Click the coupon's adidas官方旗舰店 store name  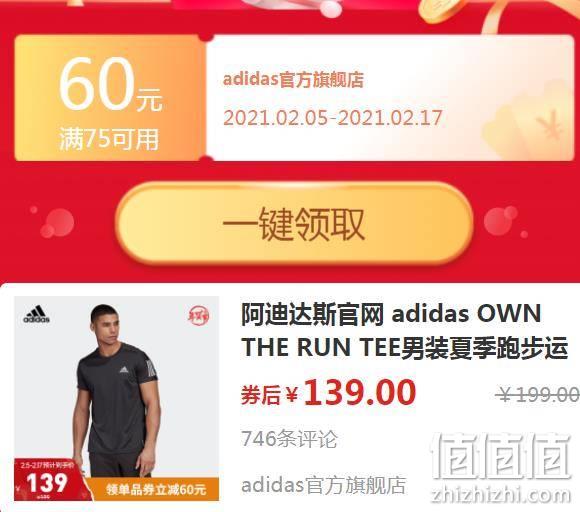pos(293,80)
